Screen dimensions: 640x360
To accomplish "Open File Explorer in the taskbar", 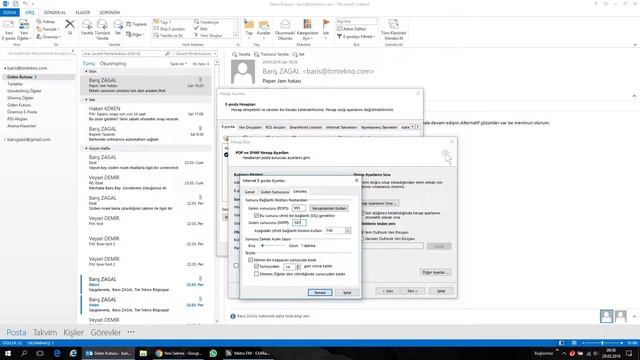I will (x=143, y=353).
